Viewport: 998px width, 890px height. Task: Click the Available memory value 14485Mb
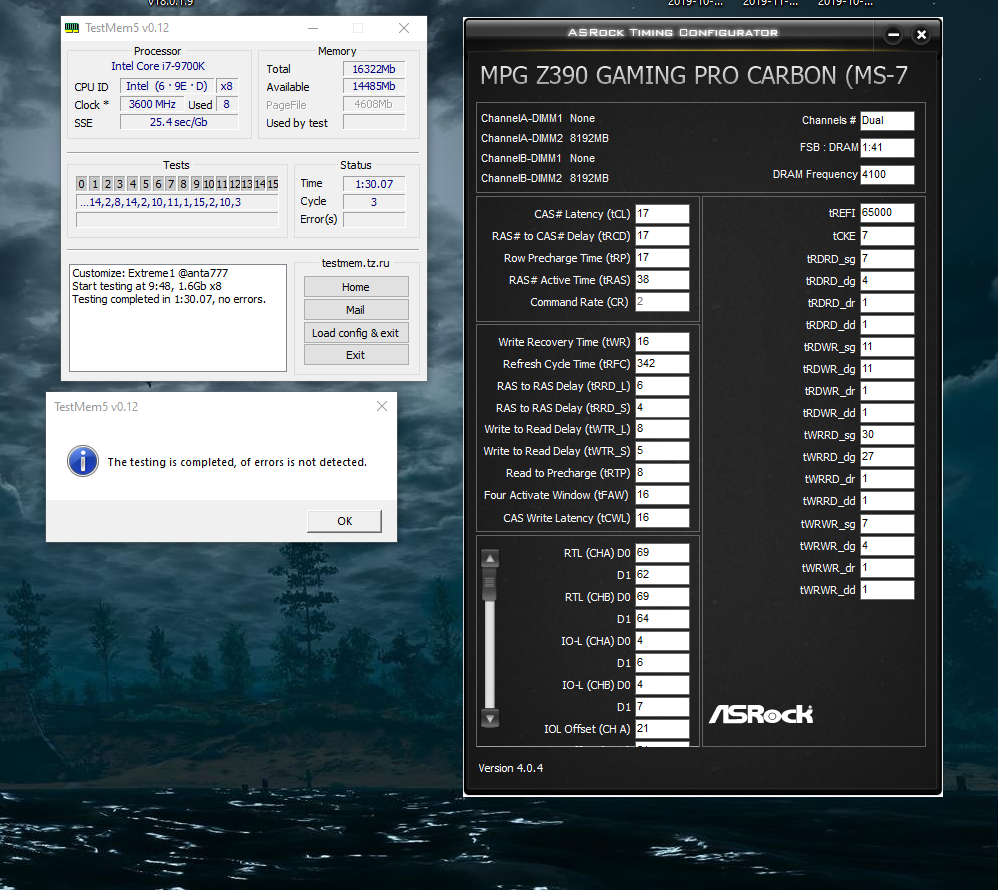[374, 86]
